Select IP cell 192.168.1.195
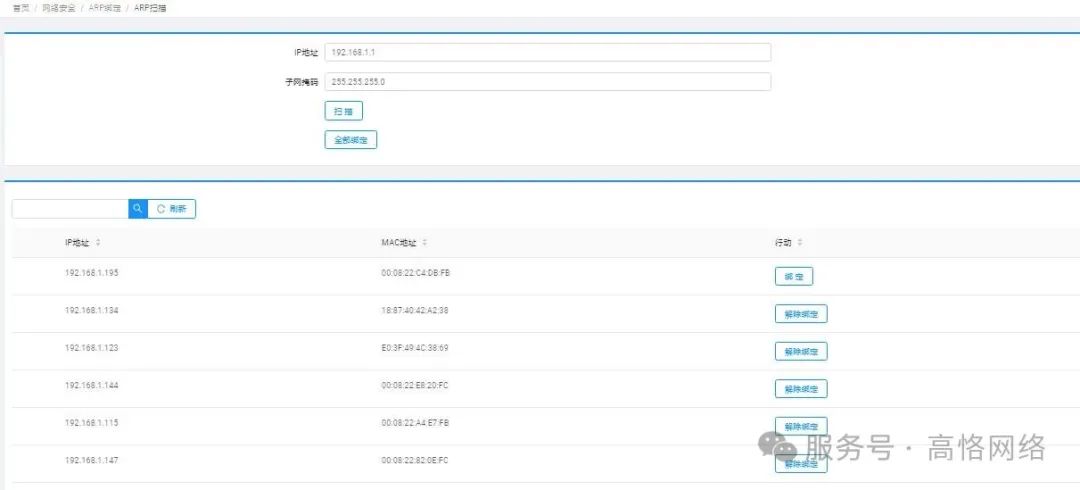 [92, 273]
